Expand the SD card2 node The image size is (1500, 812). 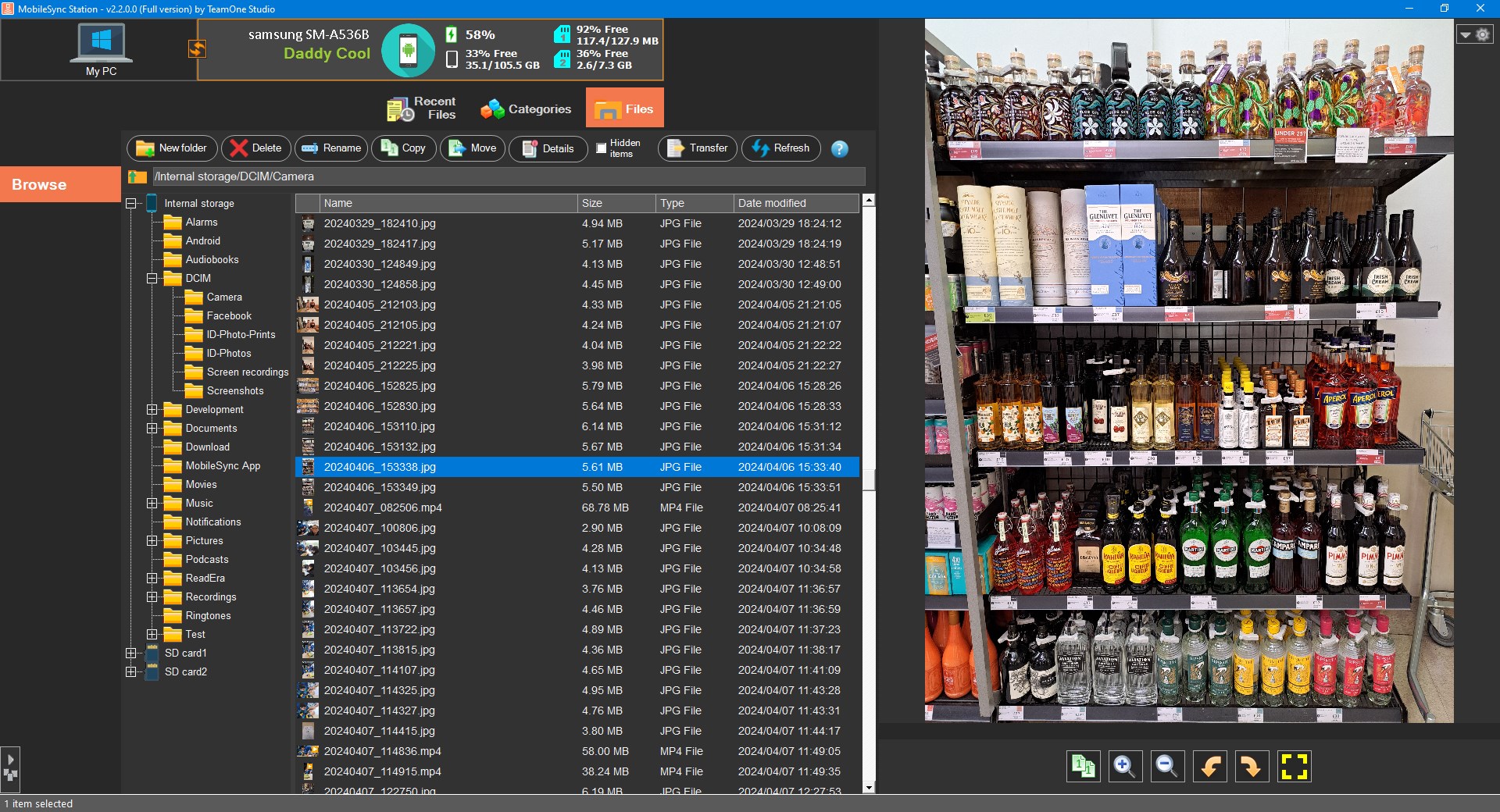[x=131, y=672]
